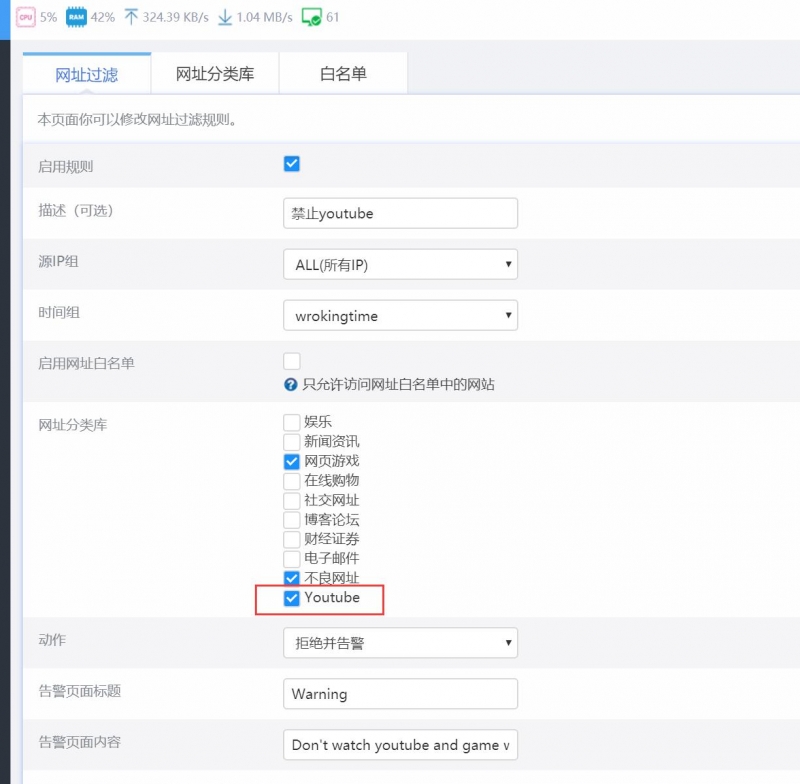Viewport: 800px width, 784px height.
Task: Click the blue help question mark icon
Action: 291,384
